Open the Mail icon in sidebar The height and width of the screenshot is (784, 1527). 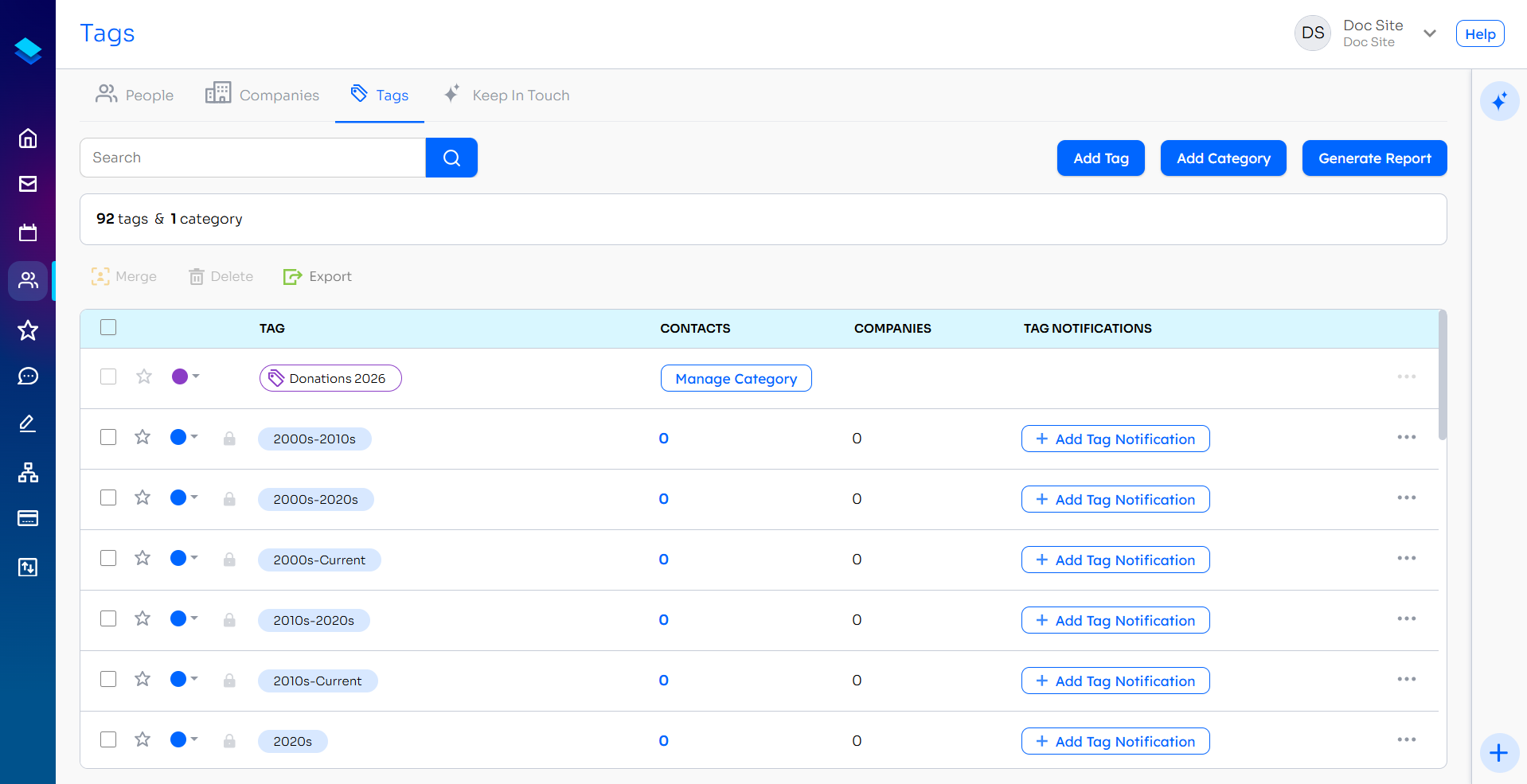pos(28,184)
